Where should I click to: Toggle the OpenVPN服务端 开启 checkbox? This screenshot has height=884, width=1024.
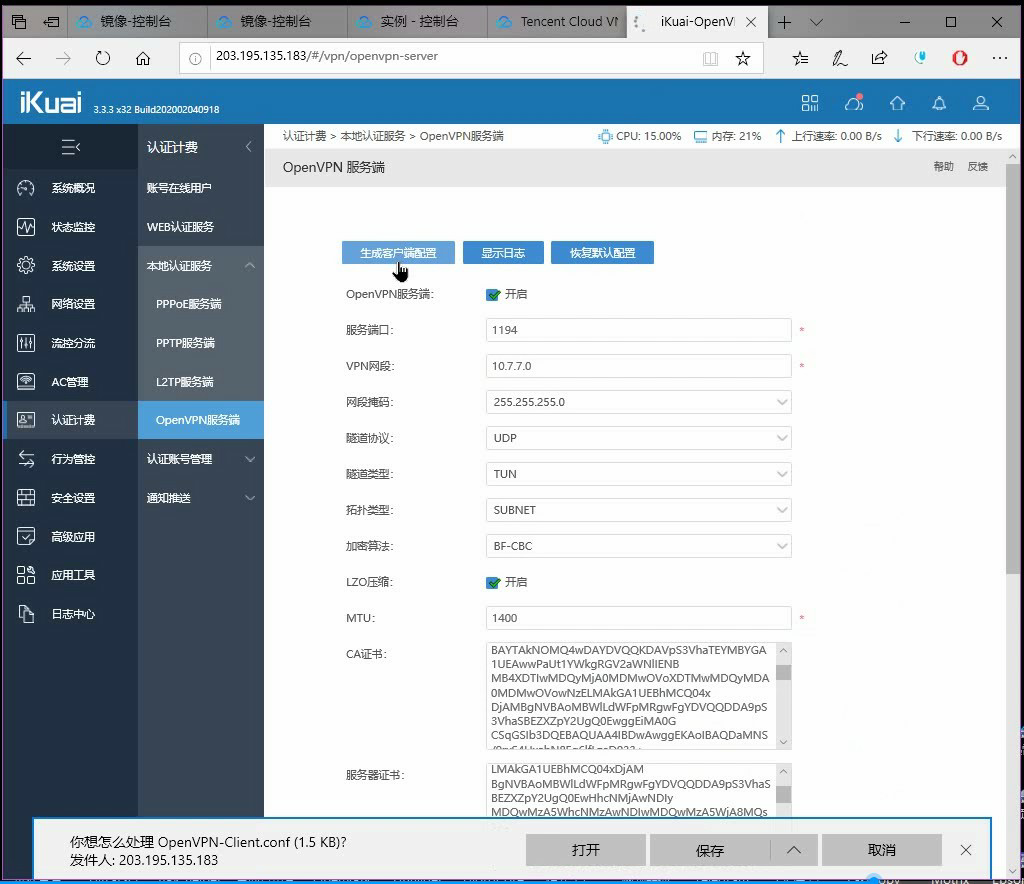coord(493,294)
